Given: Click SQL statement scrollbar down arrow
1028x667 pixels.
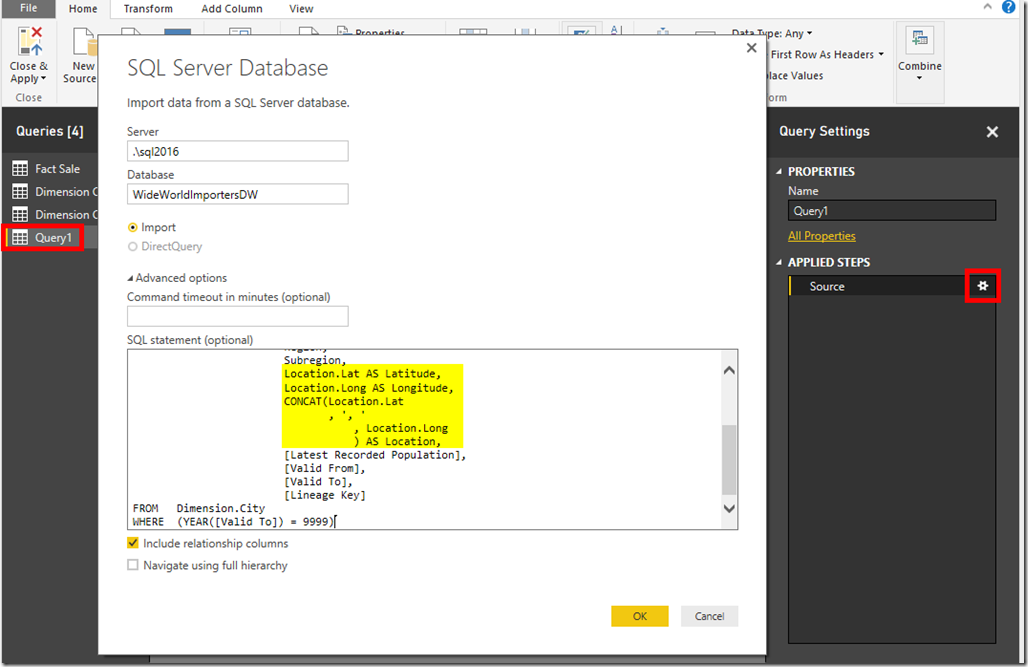Looking at the screenshot, I should tap(729, 508).
